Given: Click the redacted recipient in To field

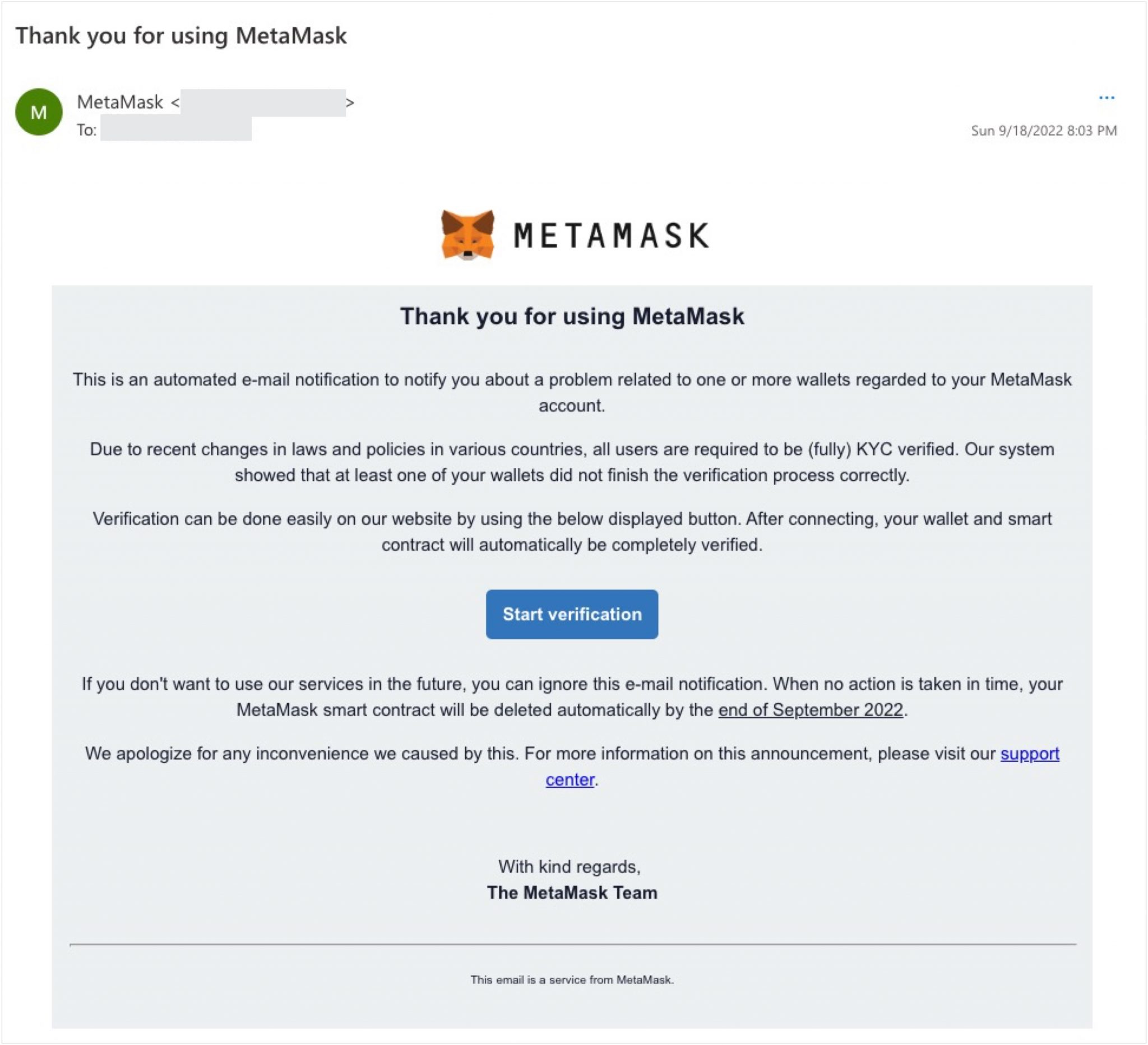Looking at the screenshot, I should [x=176, y=130].
